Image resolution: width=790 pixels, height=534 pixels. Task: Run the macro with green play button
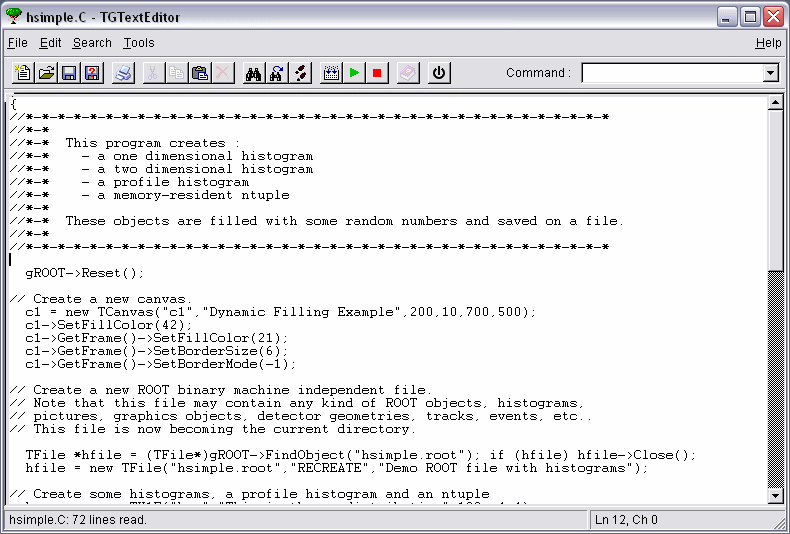pyautogui.click(x=354, y=73)
